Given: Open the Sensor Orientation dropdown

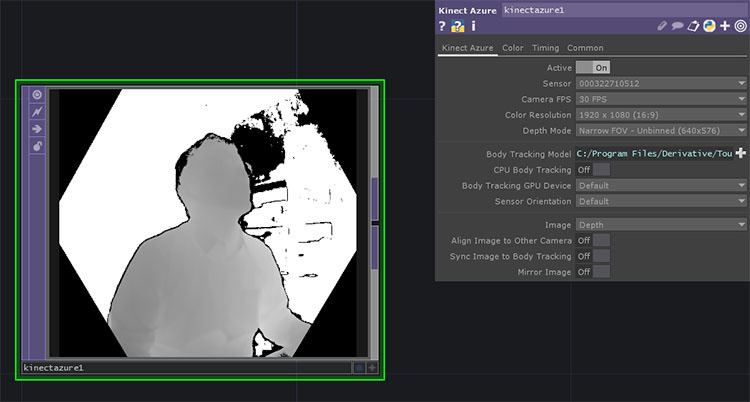Looking at the screenshot, I should point(661,201).
